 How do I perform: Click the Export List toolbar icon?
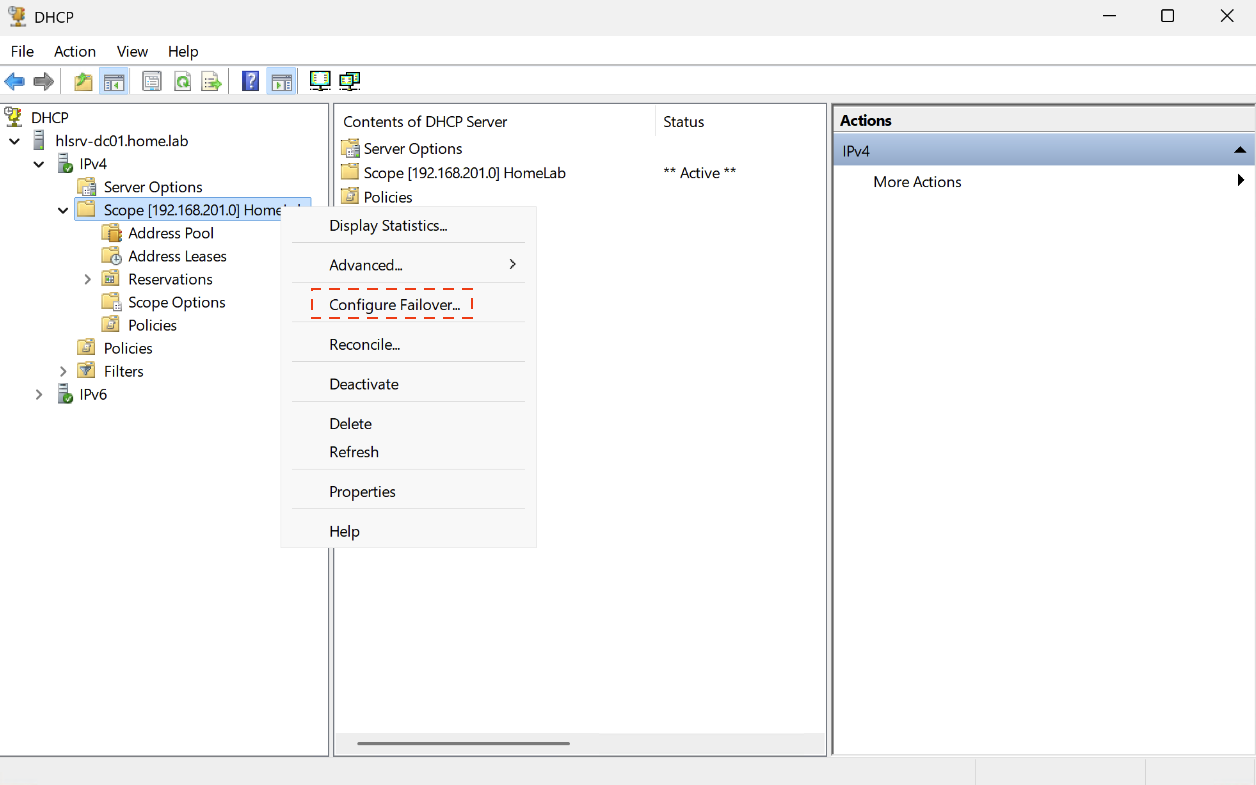point(211,82)
